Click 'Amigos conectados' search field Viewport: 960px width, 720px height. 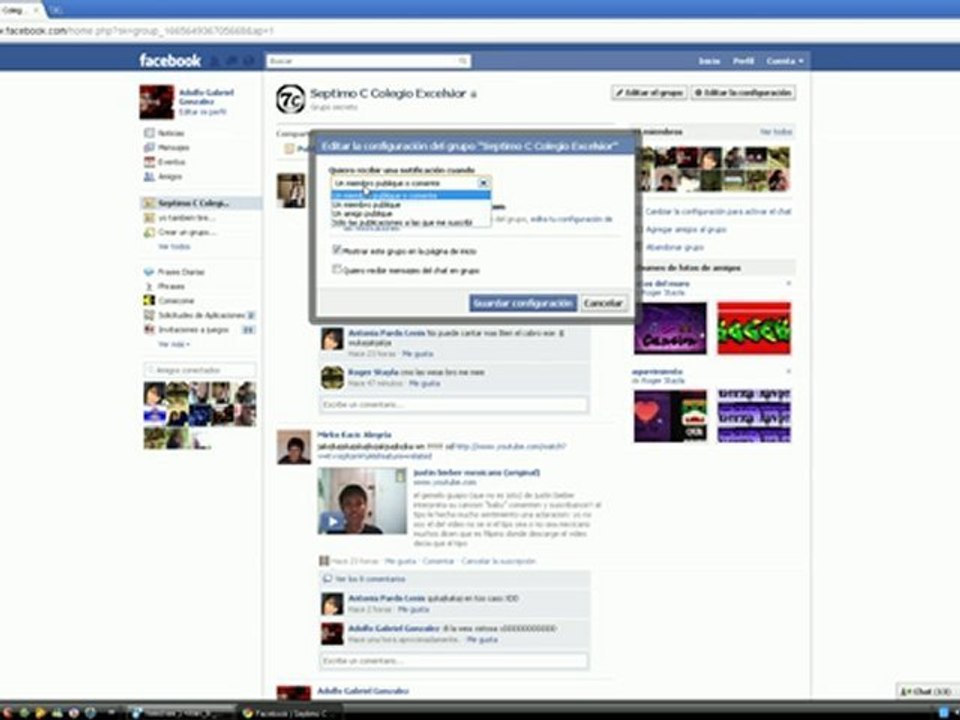200,370
